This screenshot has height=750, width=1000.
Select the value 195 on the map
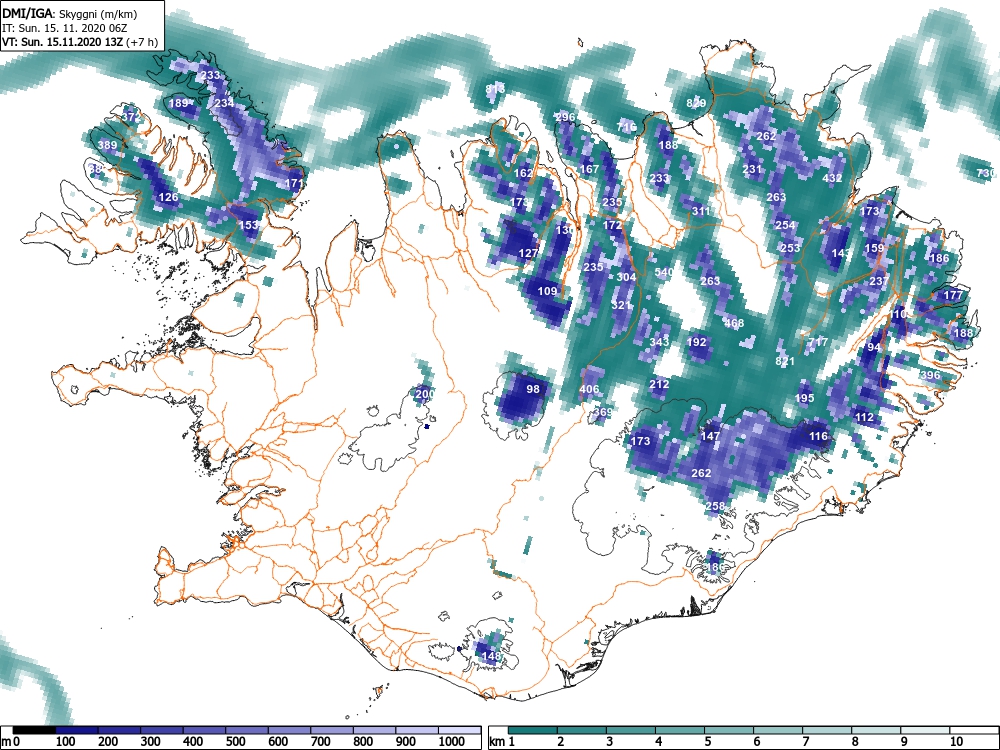(805, 399)
